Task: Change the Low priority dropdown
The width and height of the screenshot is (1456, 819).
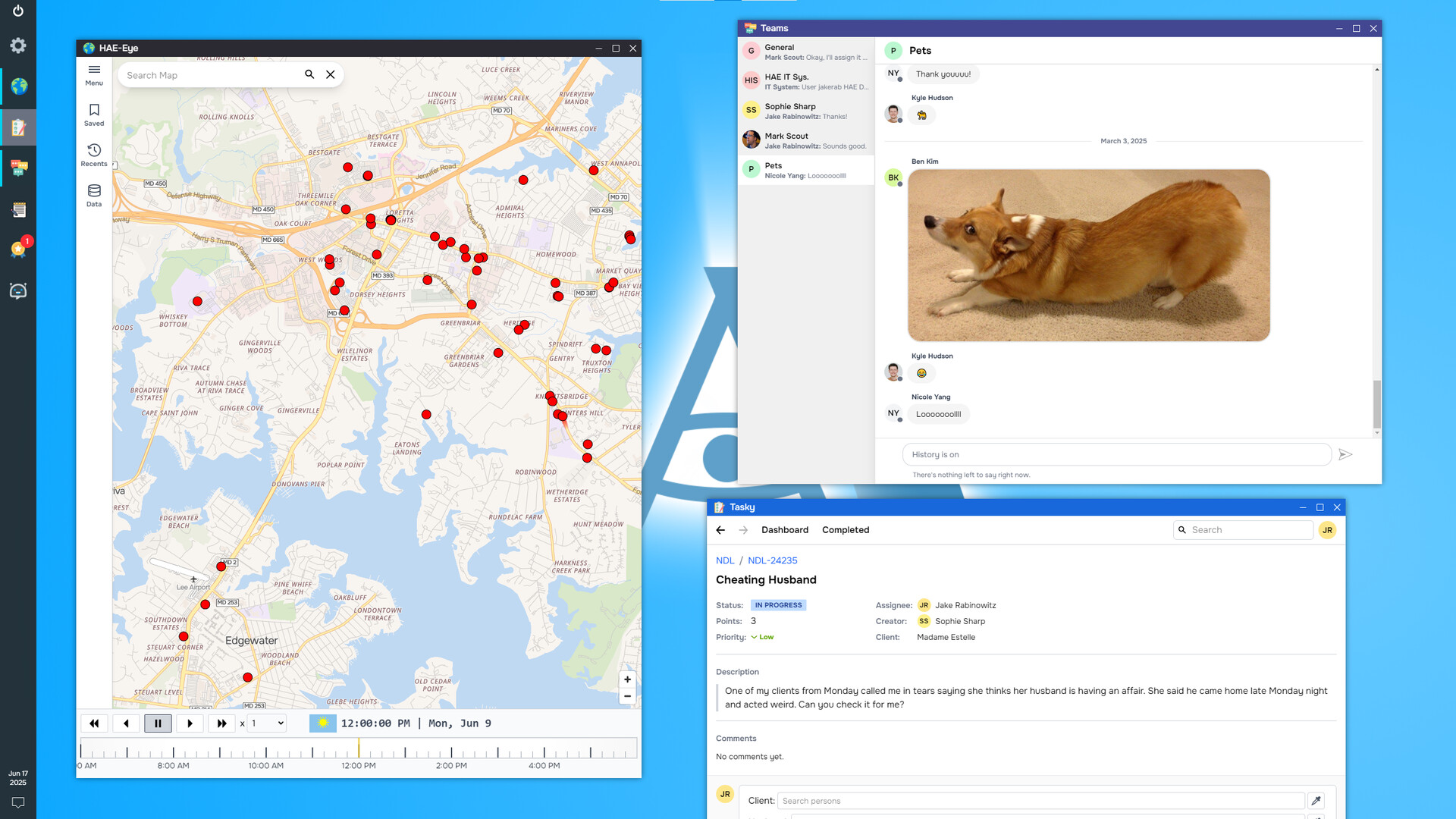Action: pyautogui.click(x=762, y=637)
